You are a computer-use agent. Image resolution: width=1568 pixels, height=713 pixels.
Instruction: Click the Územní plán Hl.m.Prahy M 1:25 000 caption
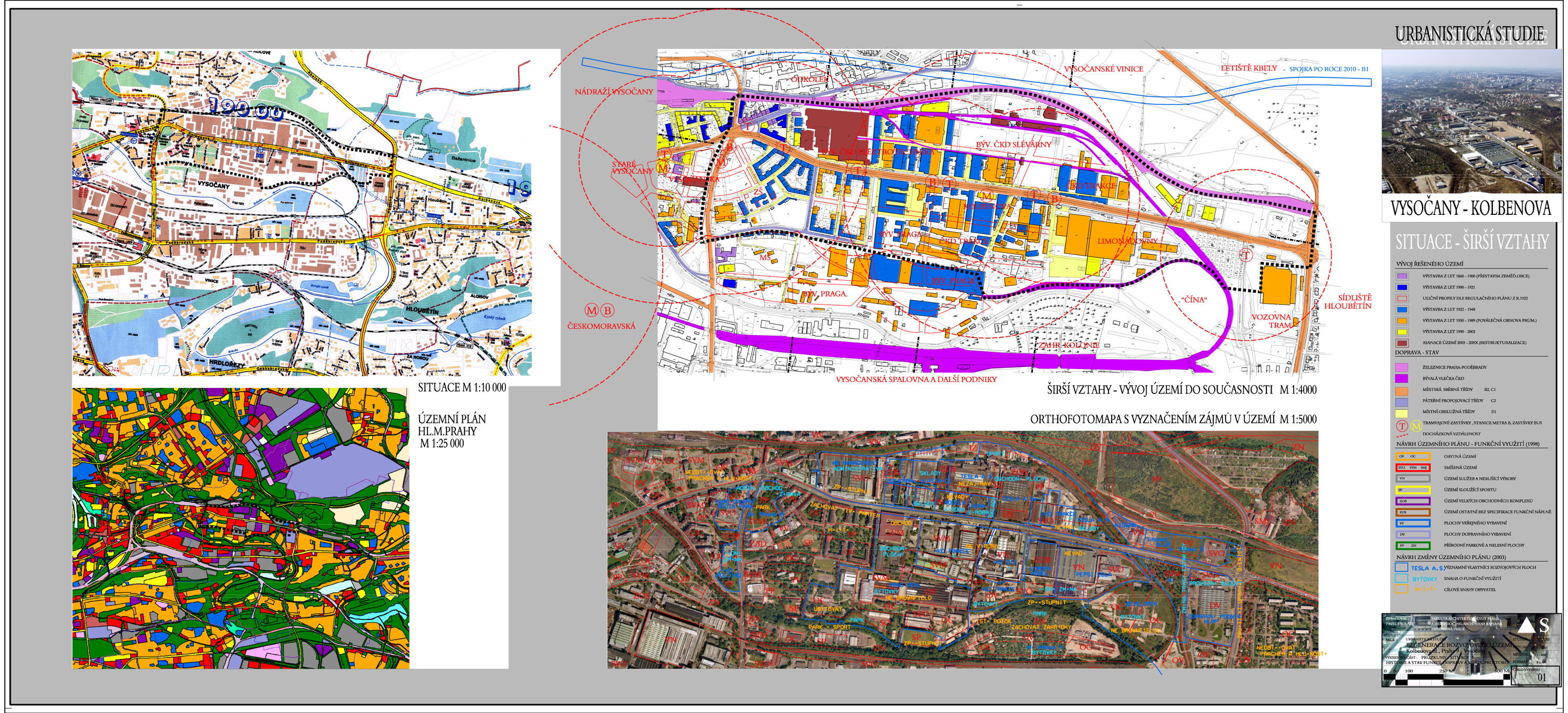tap(452, 431)
